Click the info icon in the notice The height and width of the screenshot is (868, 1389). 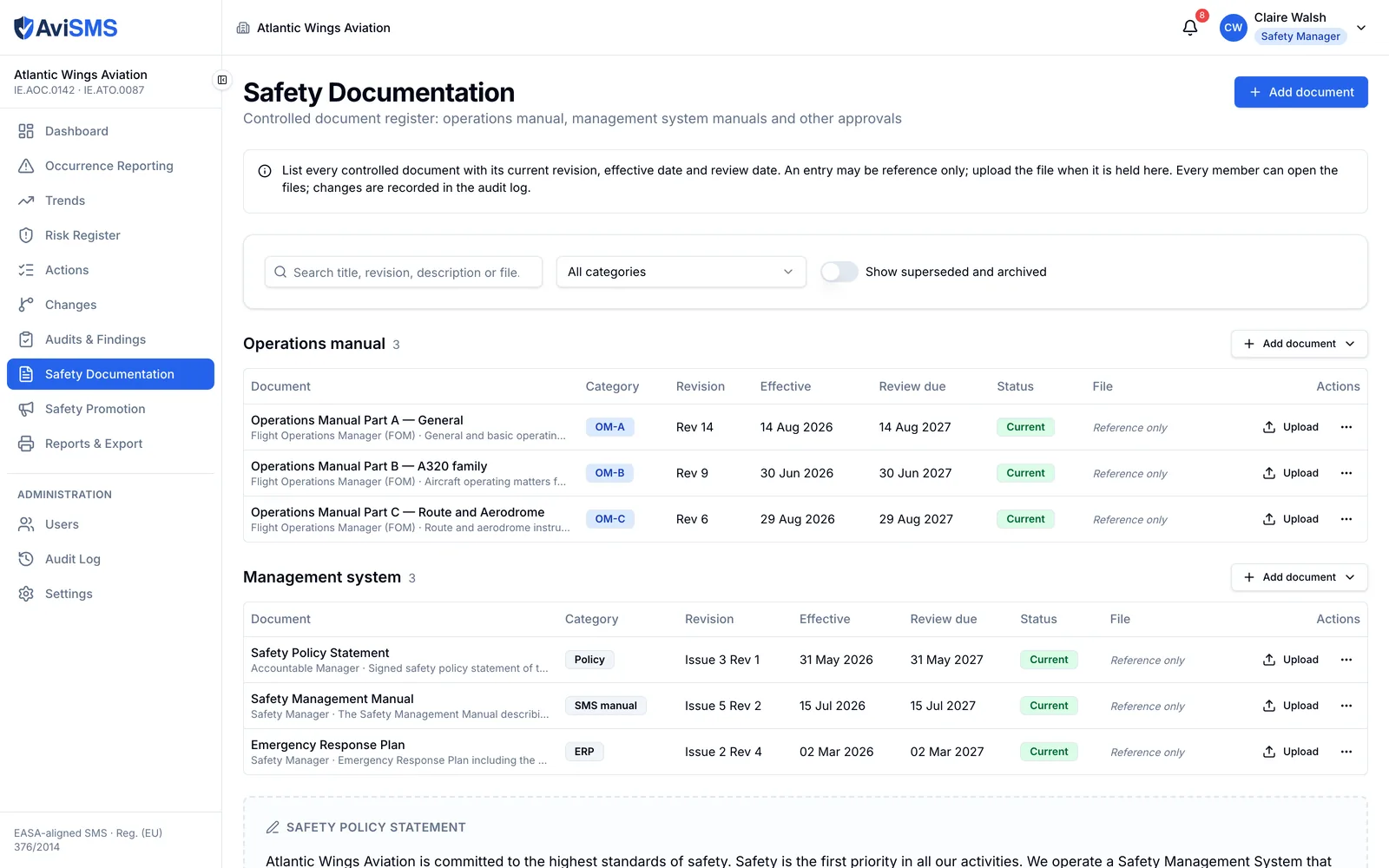[265, 171]
